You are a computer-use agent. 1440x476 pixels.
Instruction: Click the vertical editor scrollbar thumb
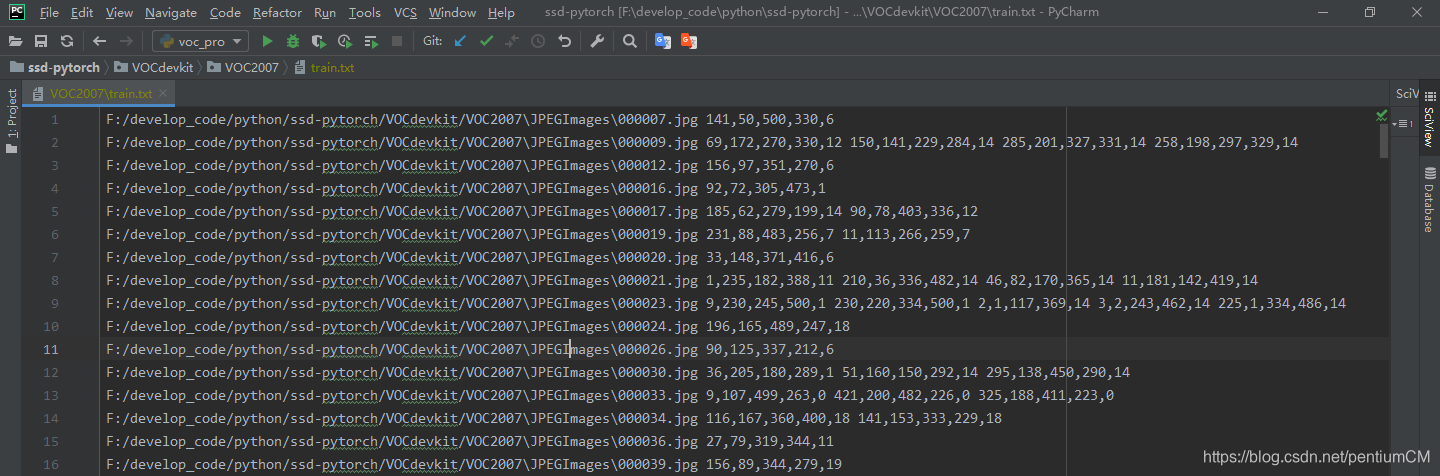coord(1384,142)
